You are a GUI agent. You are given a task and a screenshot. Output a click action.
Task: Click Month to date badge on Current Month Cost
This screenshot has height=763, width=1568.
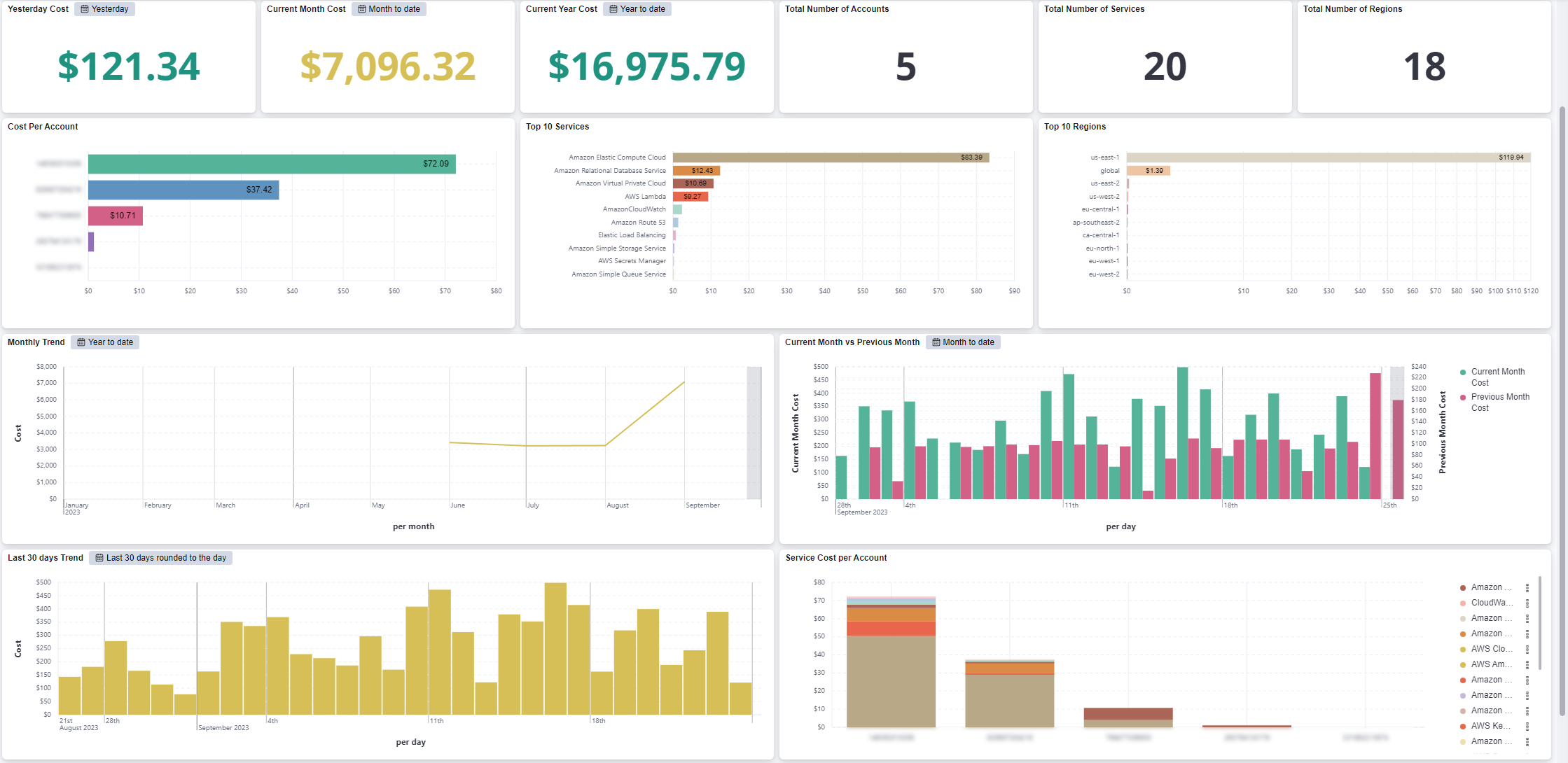(389, 9)
